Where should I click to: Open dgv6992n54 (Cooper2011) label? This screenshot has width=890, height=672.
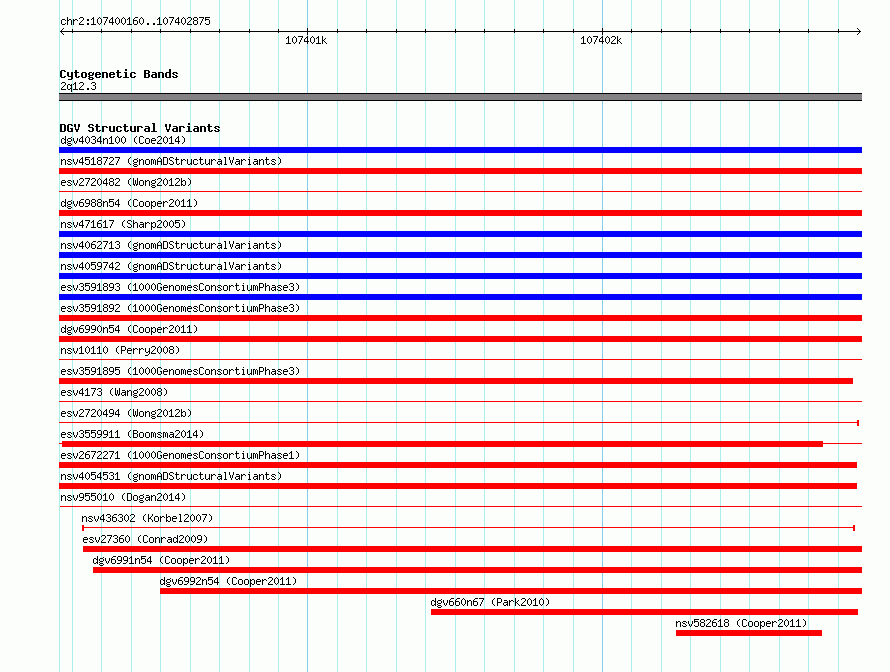tap(228, 581)
